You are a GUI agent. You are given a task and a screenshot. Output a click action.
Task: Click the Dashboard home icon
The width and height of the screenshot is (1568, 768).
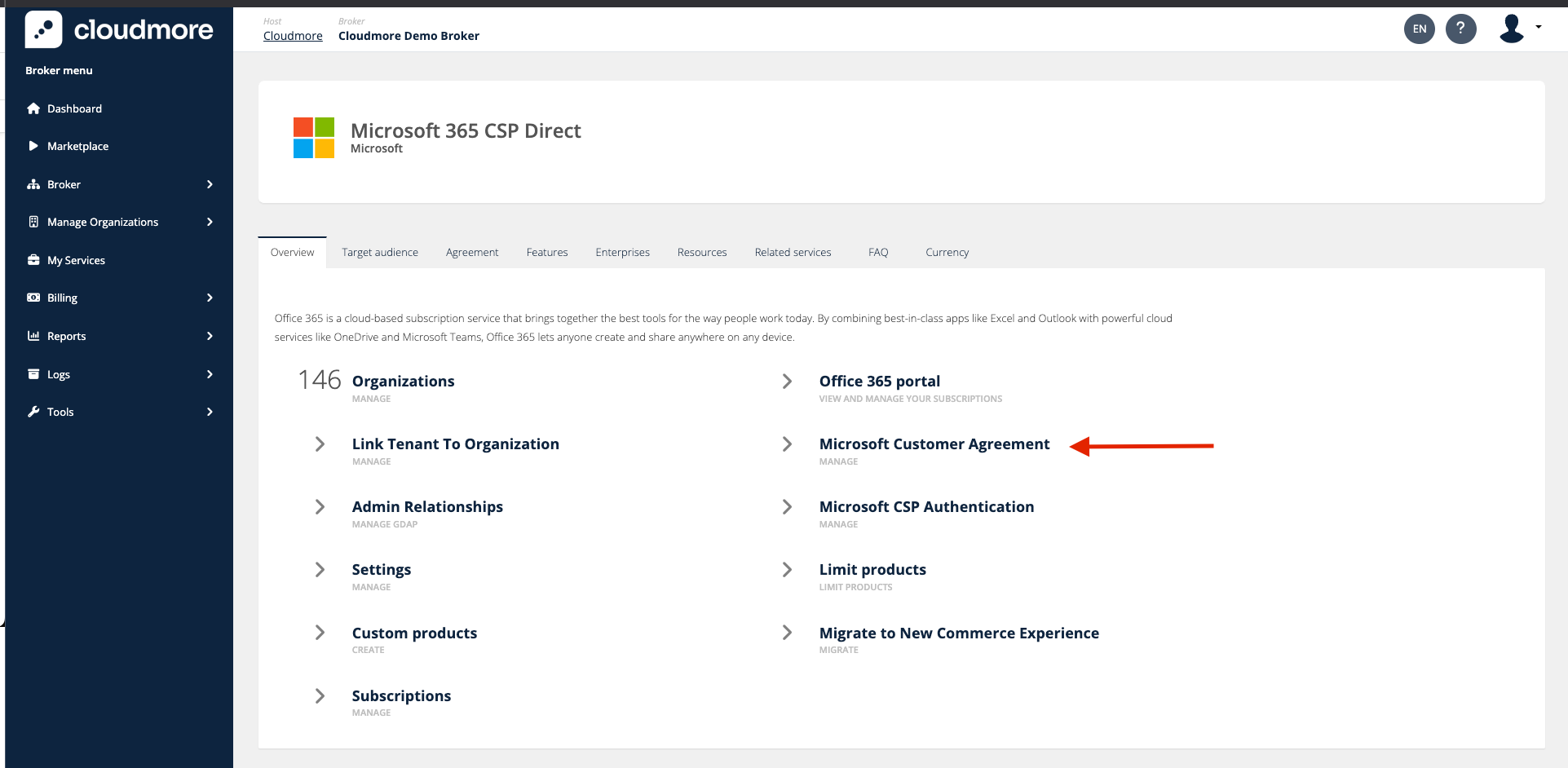[33, 108]
